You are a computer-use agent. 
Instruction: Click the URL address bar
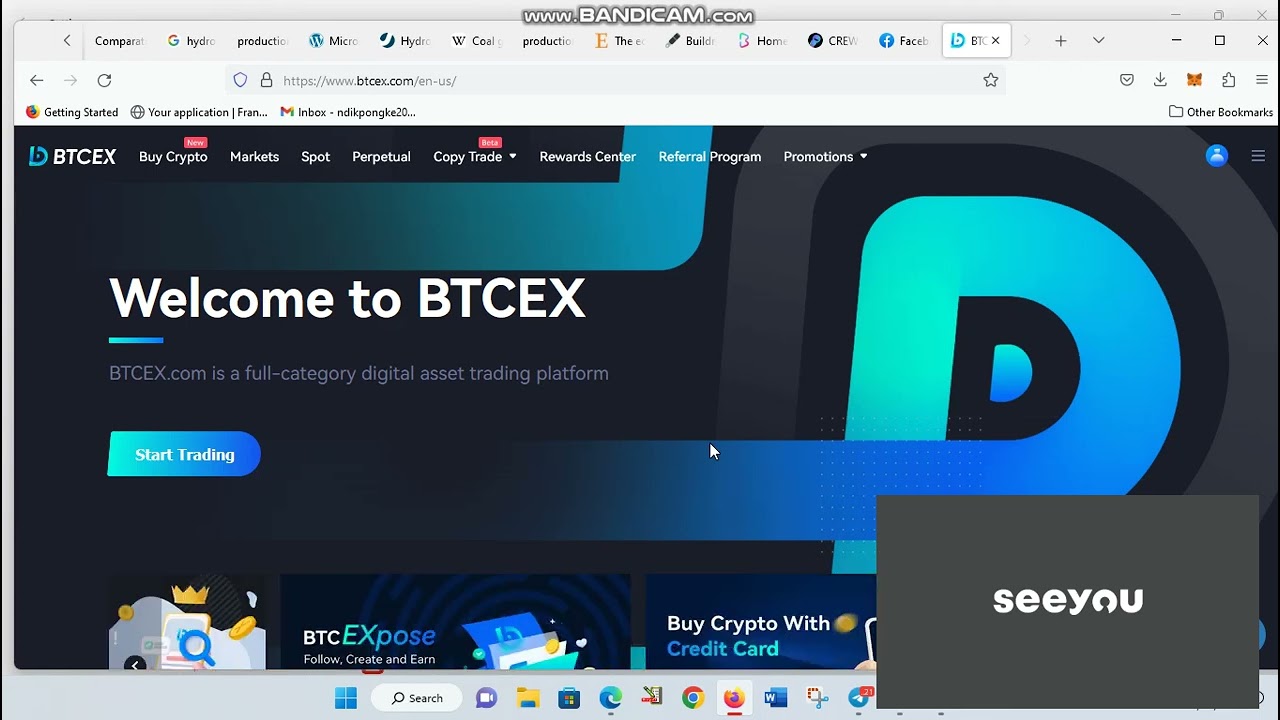(615, 80)
